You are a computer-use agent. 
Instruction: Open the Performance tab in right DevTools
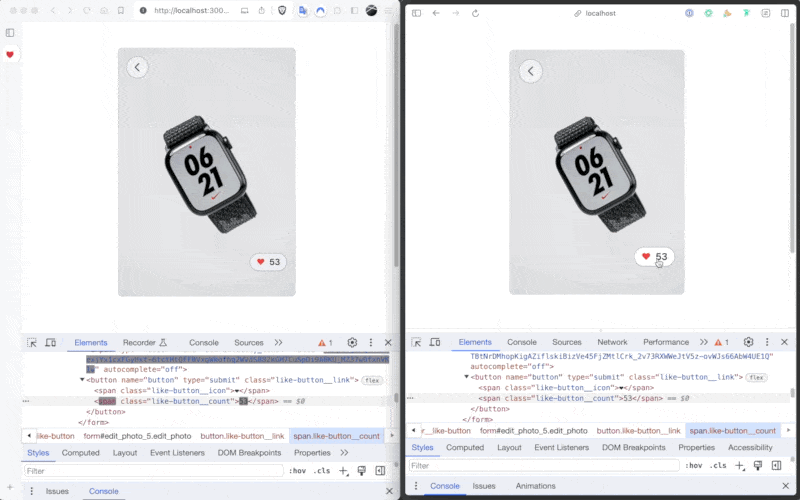[x=666, y=342]
